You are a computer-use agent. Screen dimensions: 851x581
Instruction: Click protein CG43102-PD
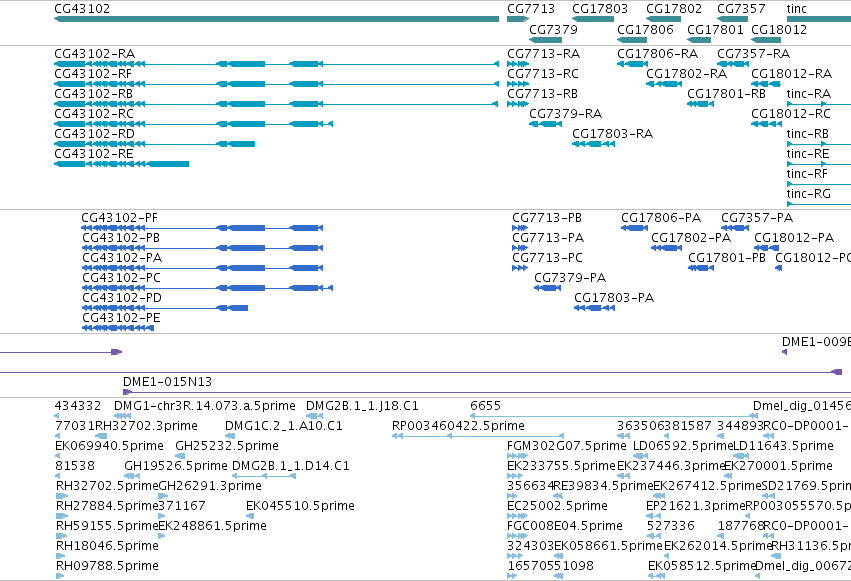click(165, 309)
